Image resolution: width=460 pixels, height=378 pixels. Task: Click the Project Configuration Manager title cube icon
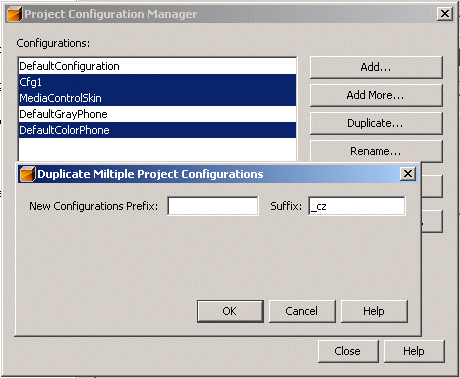point(15,14)
